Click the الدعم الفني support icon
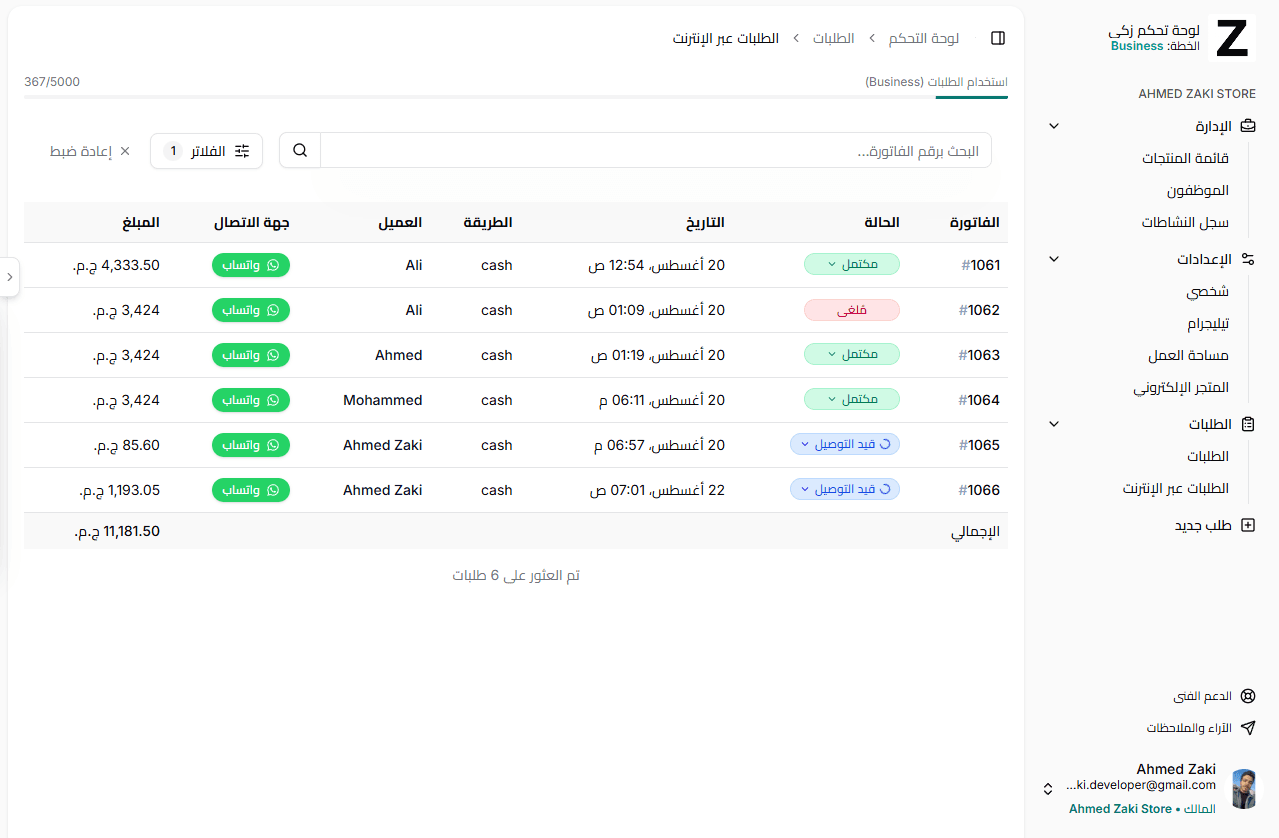 (x=1247, y=696)
